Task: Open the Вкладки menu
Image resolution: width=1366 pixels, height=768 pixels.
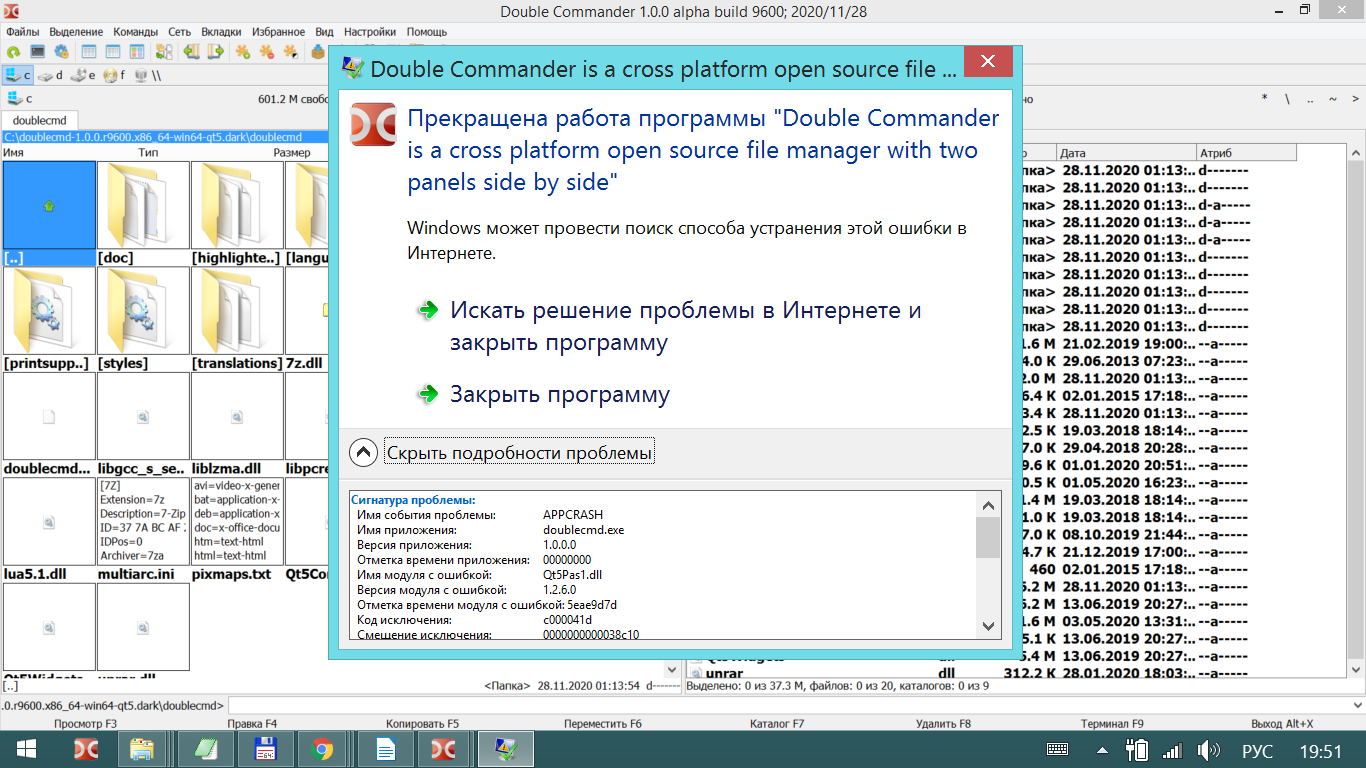Action: (x=220, y=31)
